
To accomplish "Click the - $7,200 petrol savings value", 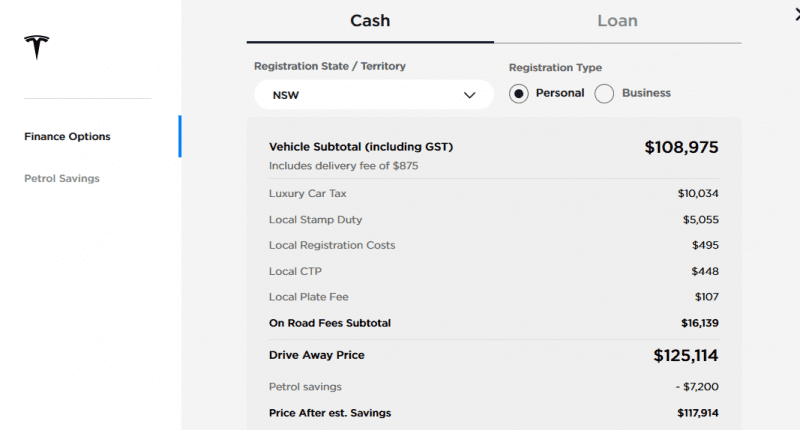I will [x=697, y=387].
